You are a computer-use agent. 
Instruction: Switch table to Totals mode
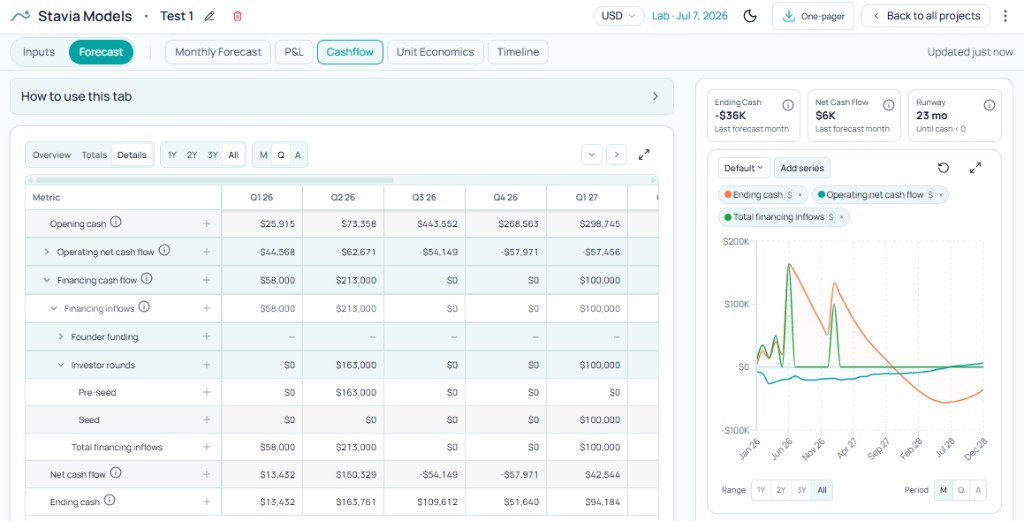tap(94, 155)
